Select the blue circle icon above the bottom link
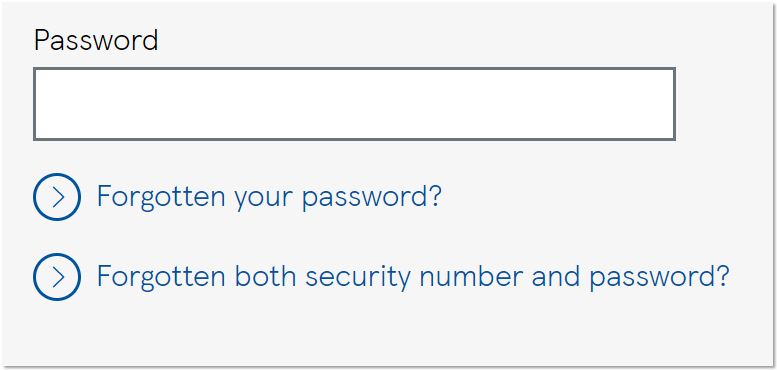This screenshot has width=777, height=370. (x=57, y=197)
